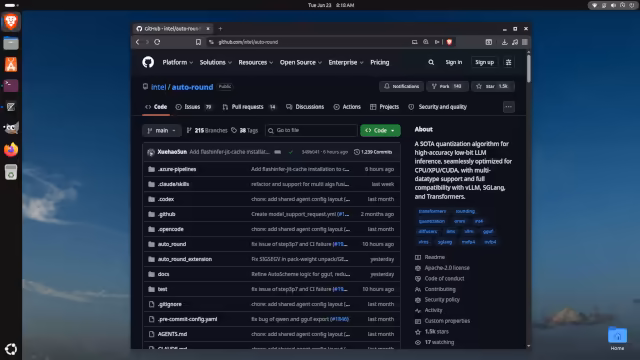Open the 215 Branches link
This screenshot has width=640, height=360.
207,131
